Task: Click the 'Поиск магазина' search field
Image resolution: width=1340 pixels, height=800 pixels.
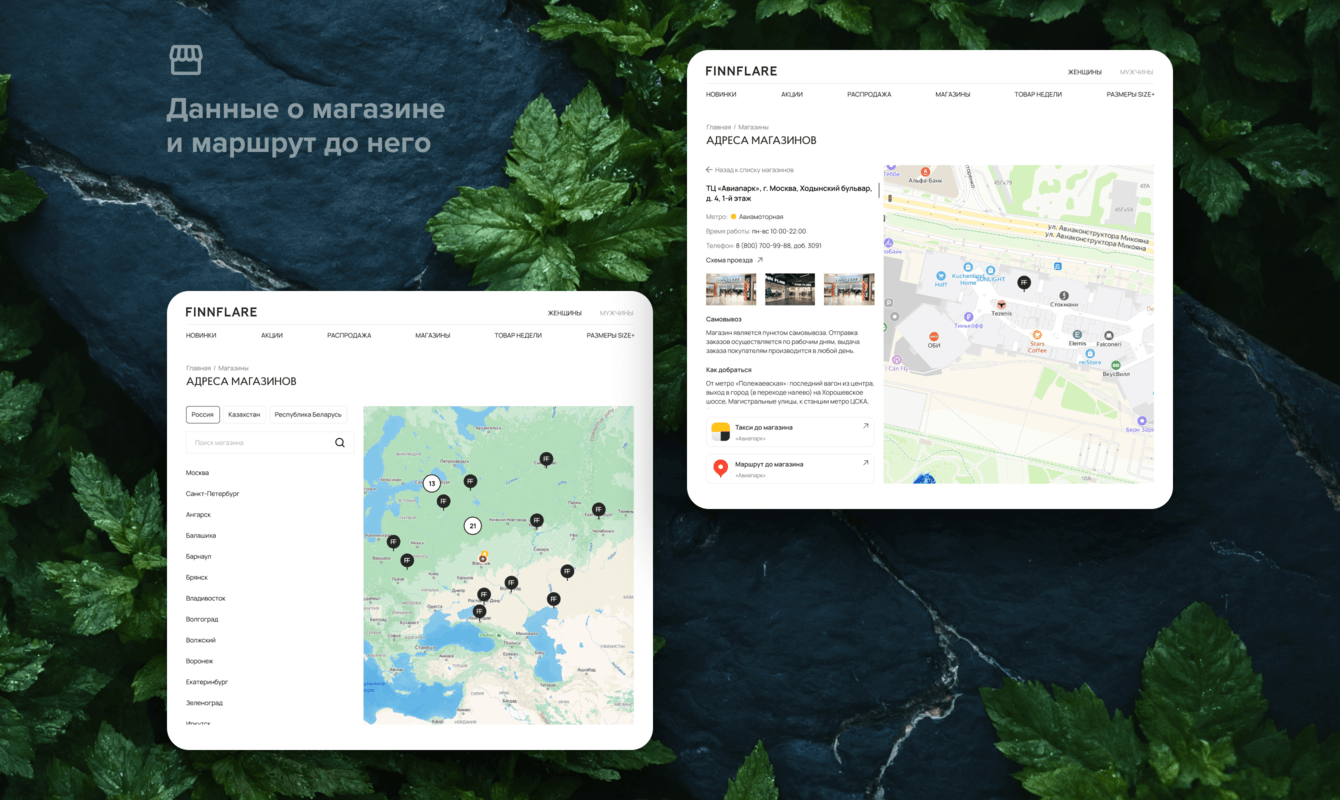Action: pyautogui.click(x=270, y=443)
